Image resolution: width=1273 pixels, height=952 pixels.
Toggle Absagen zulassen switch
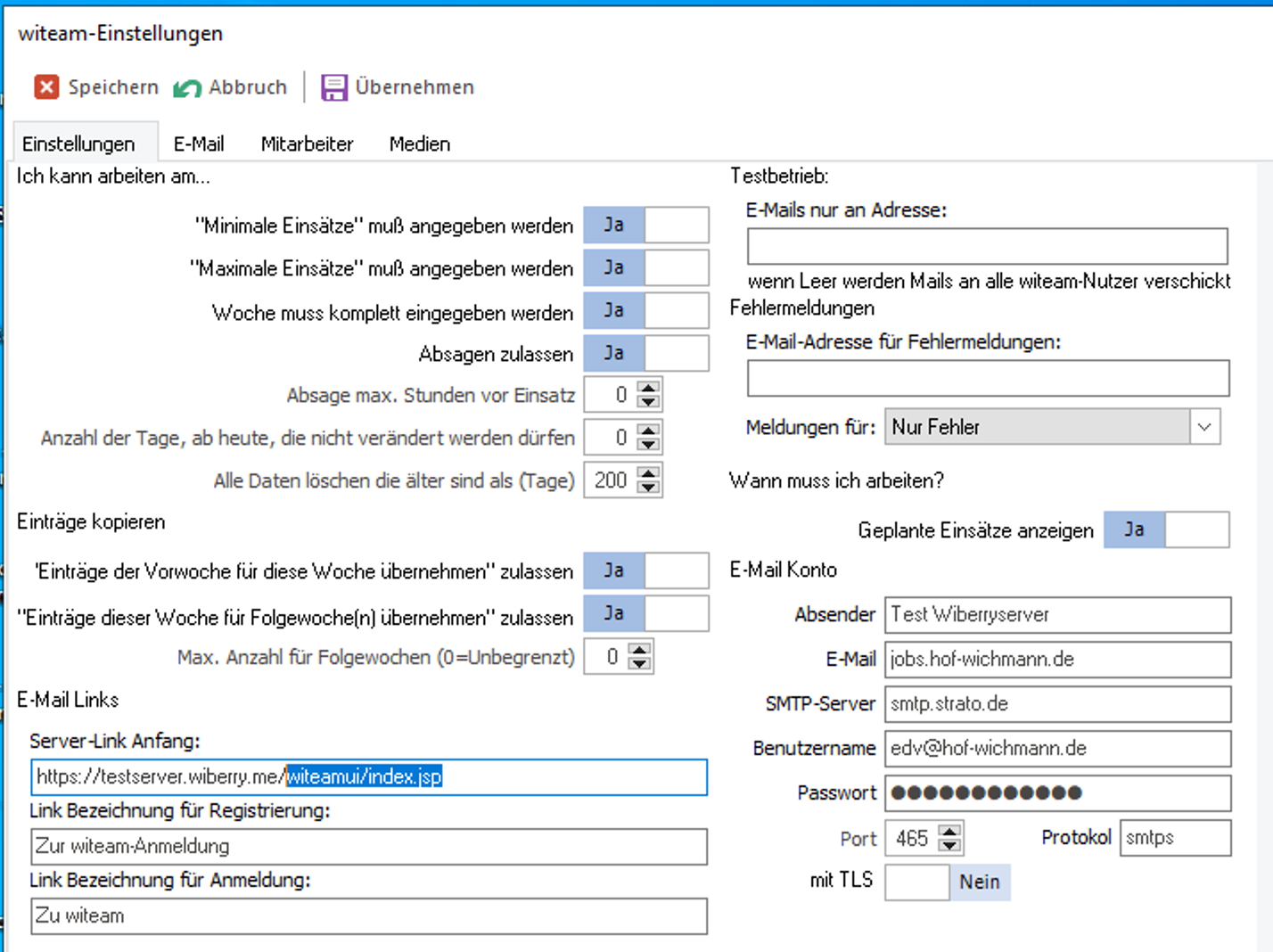coord(646,354)
